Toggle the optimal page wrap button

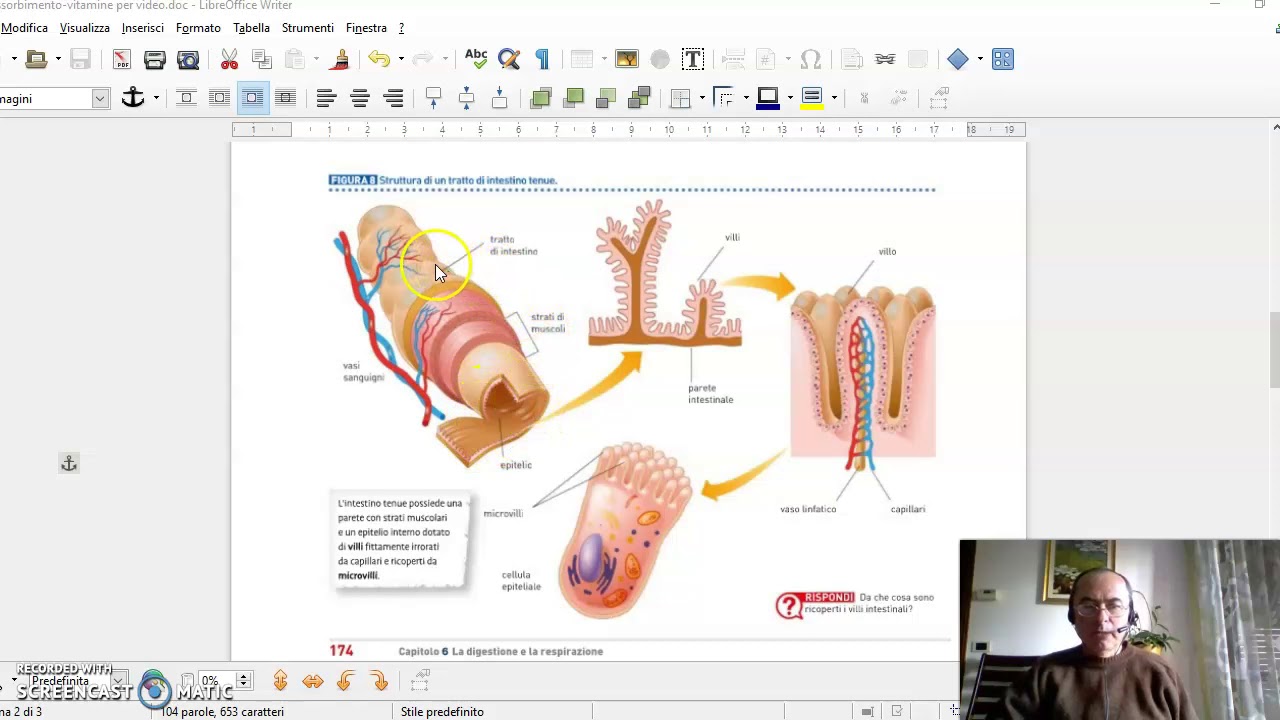(x=252, y=98)
